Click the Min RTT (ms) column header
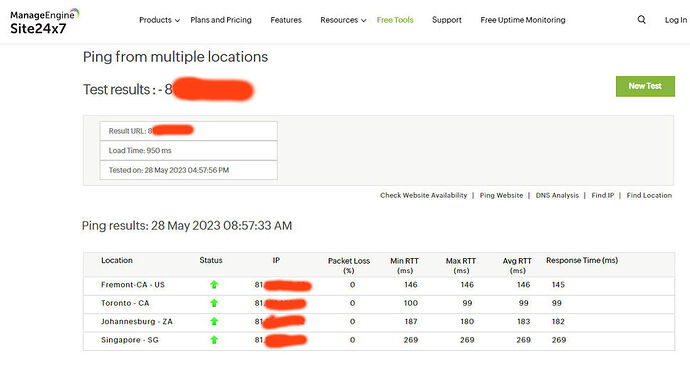 pos(404,265)
